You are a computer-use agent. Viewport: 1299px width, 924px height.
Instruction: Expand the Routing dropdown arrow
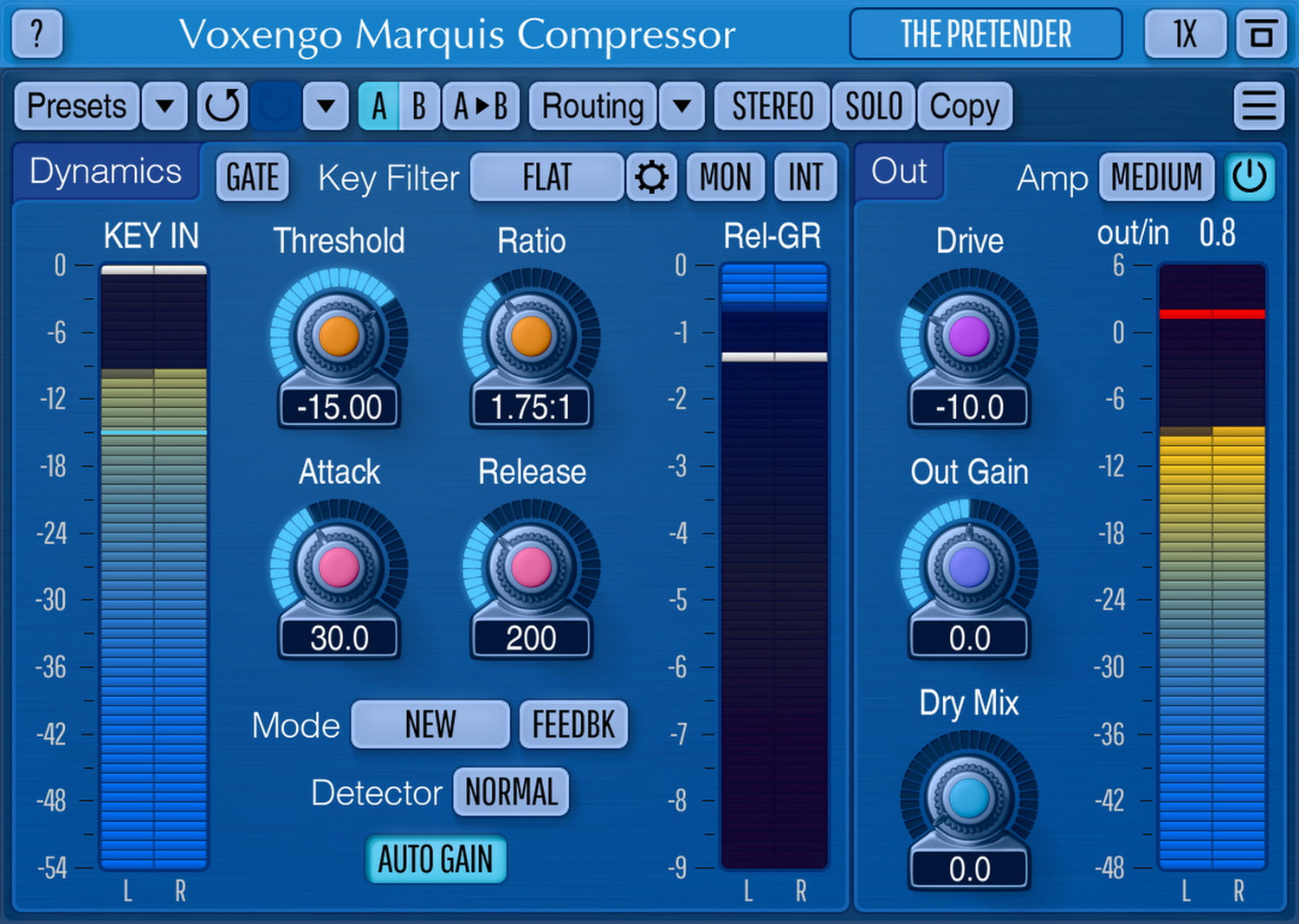[x=682, y=107]
